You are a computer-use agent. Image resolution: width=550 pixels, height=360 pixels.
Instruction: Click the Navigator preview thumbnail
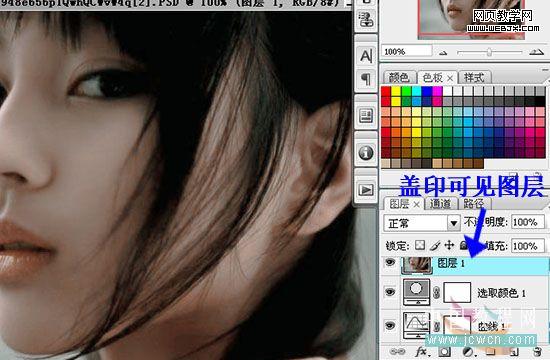[471, 19]
